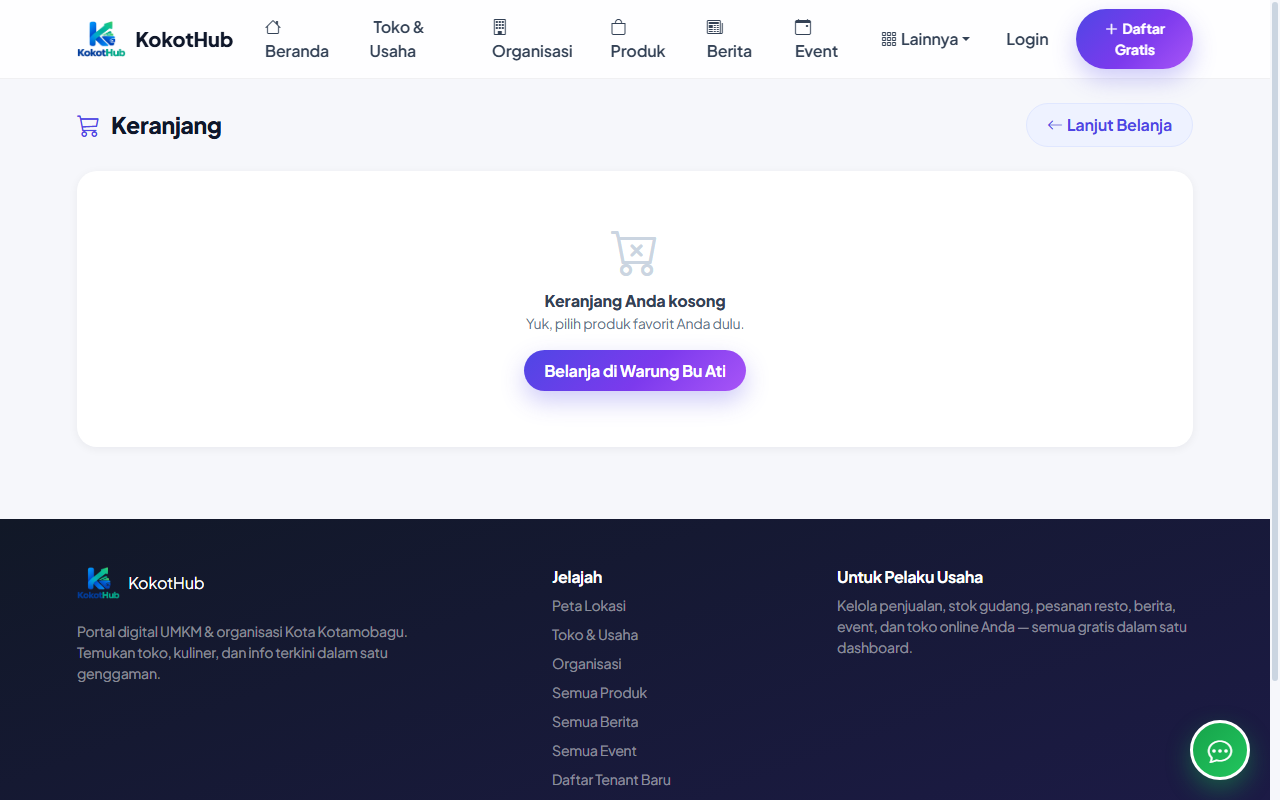Open the Event nav item
1280x800 pixels.
[816, 39]
